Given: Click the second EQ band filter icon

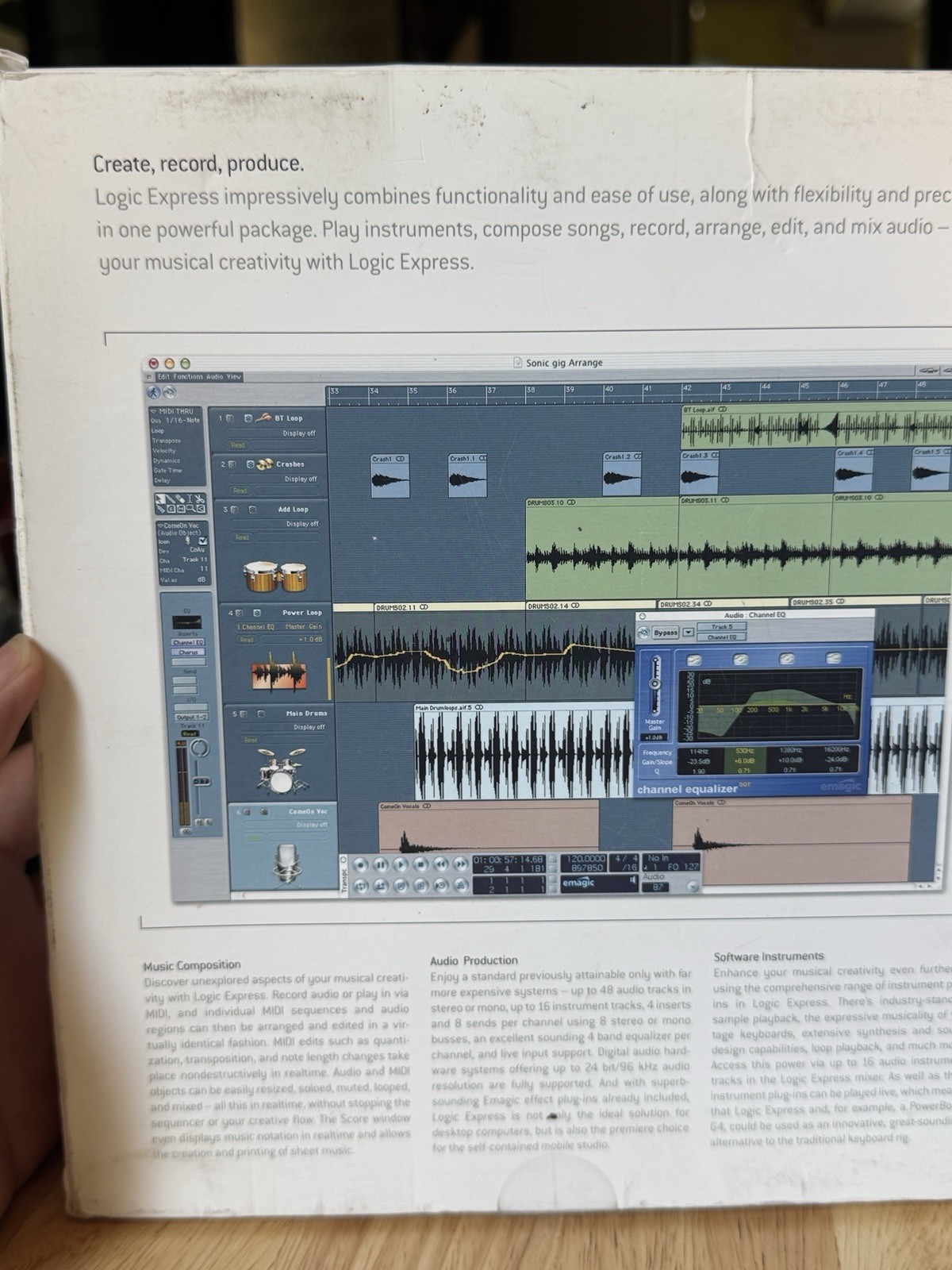Looking at the screenshot, I should point(740,659).
